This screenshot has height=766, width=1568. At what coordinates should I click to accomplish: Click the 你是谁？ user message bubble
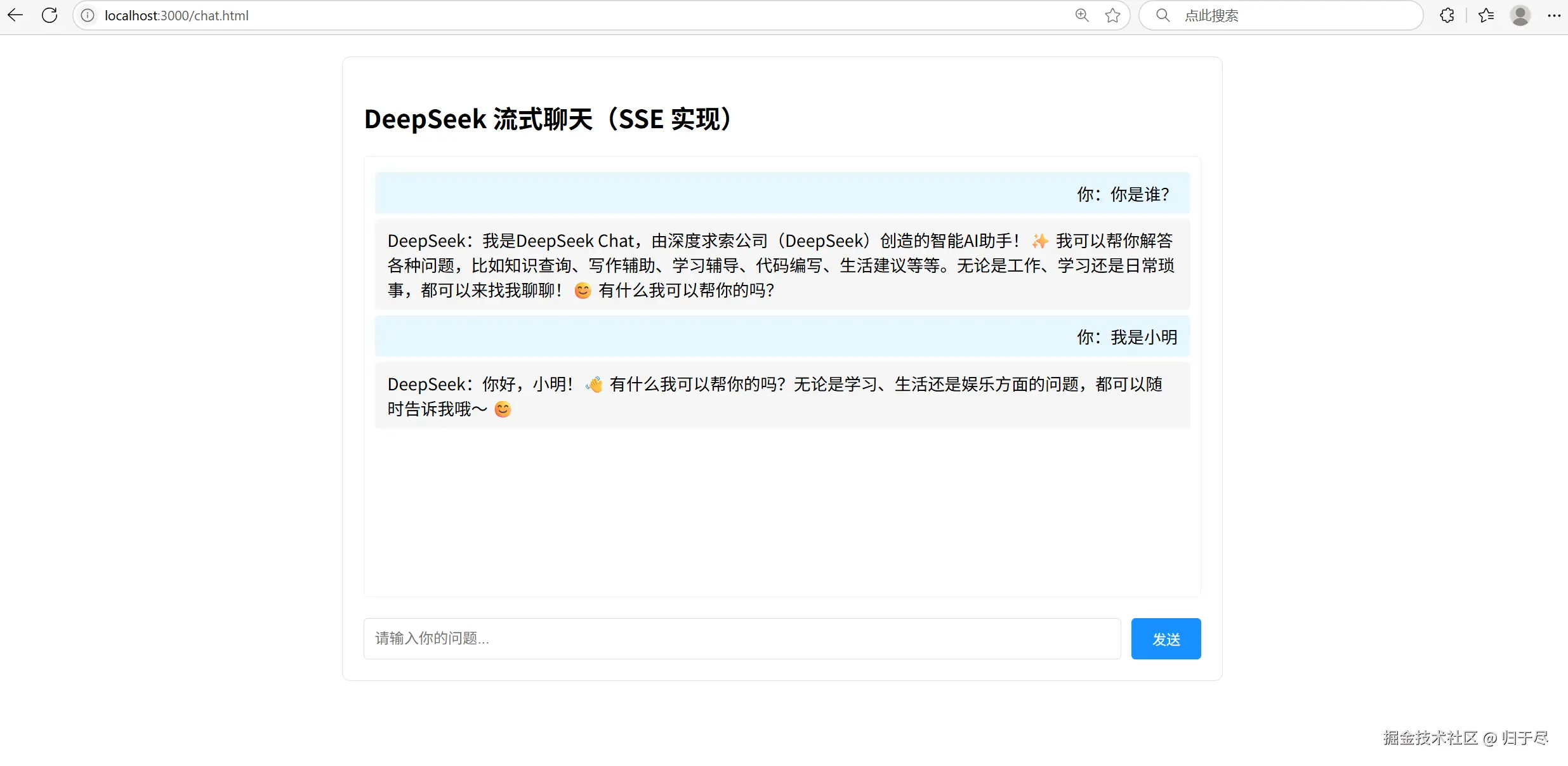coord(782,194)
